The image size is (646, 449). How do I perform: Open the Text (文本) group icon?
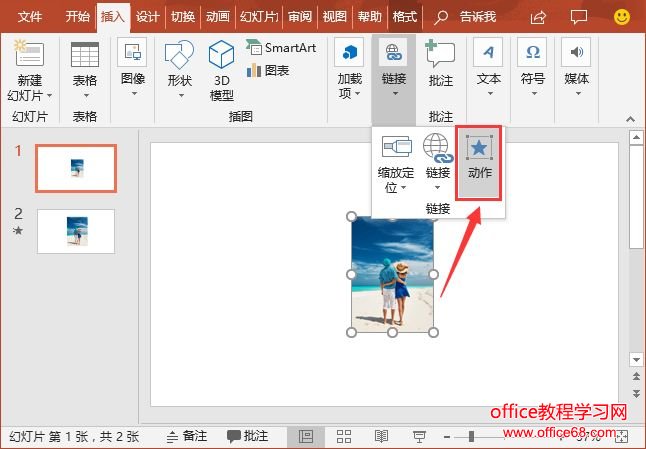tap(488, 52)
